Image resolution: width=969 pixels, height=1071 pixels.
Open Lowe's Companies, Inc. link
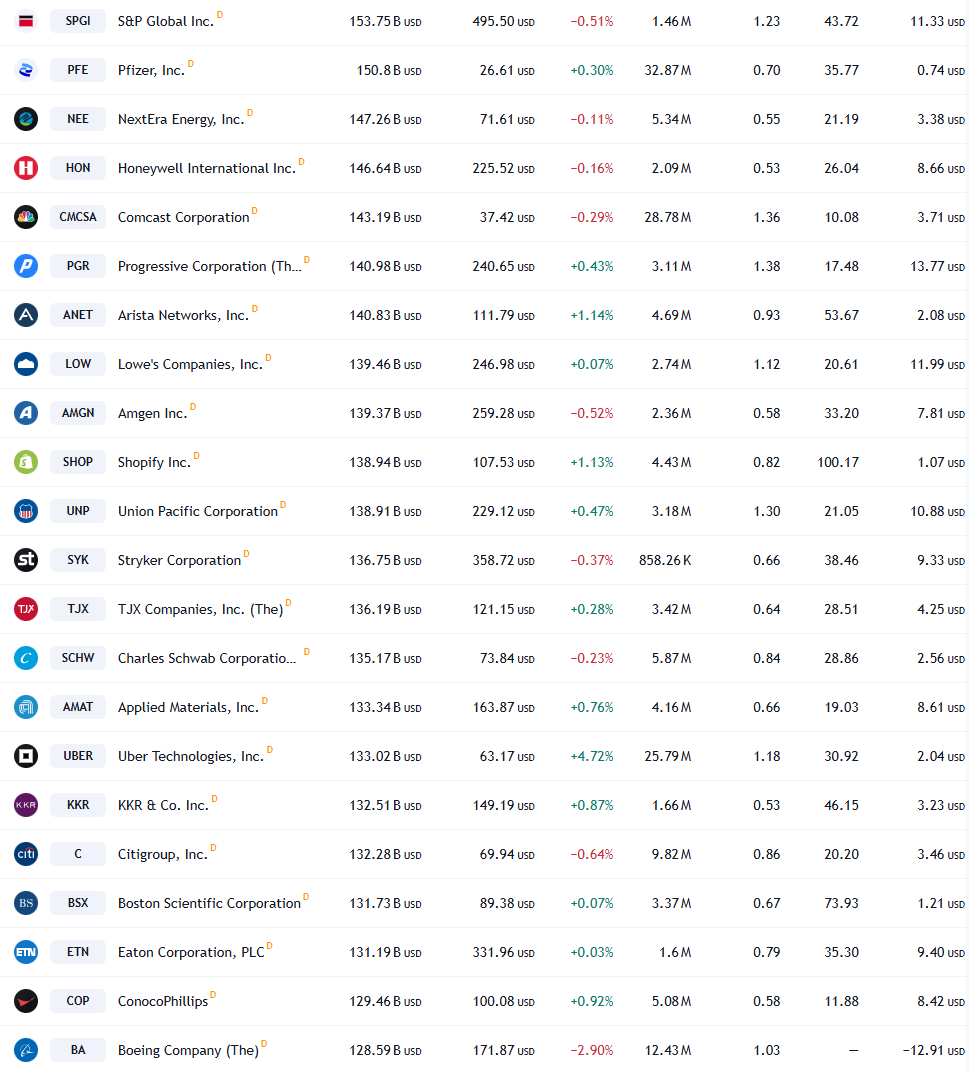(190, 365)
